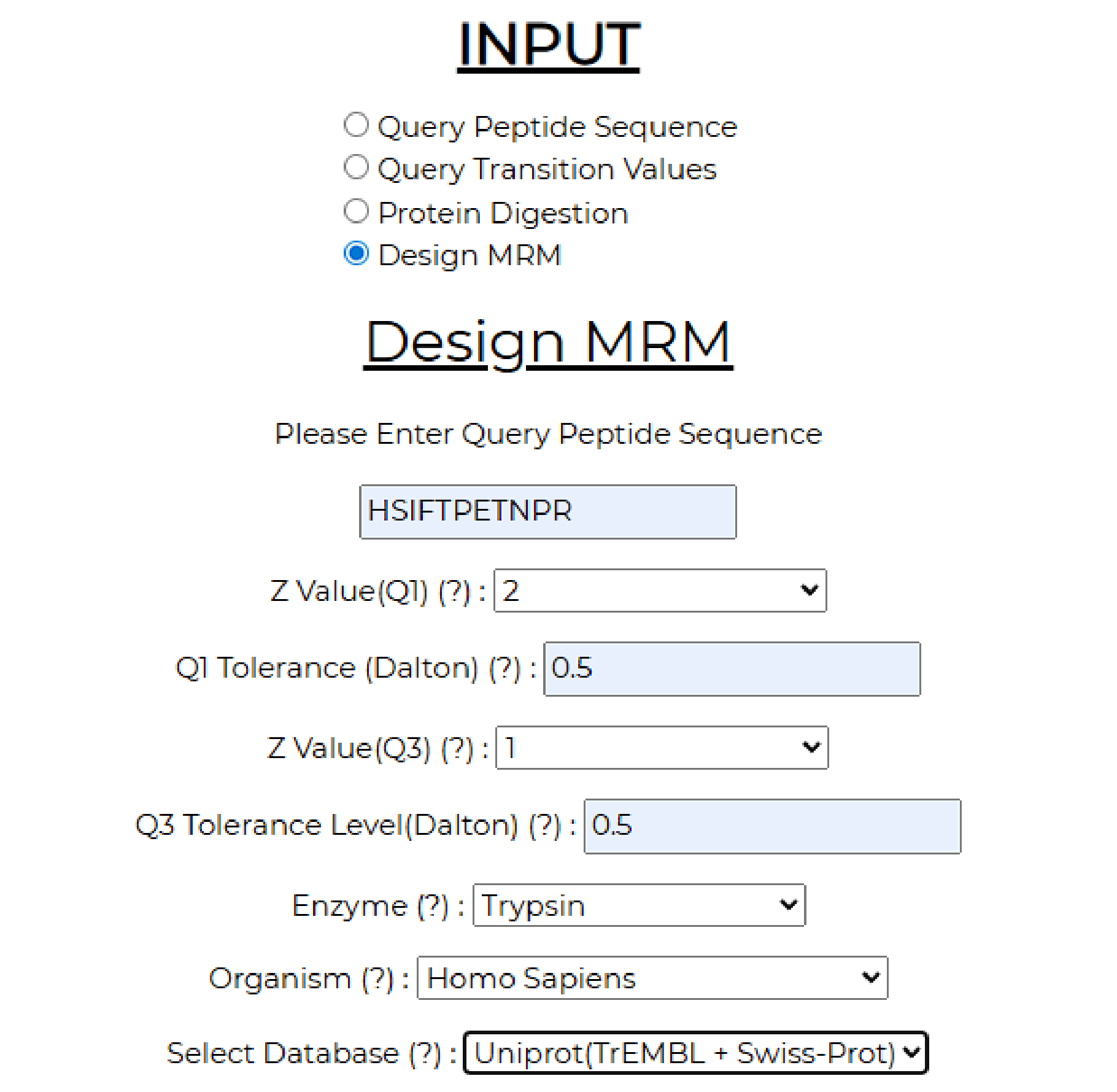Click the help (?) next to Enzyme
This screenshot has width=1117, height=1092.
click(433, 906)
